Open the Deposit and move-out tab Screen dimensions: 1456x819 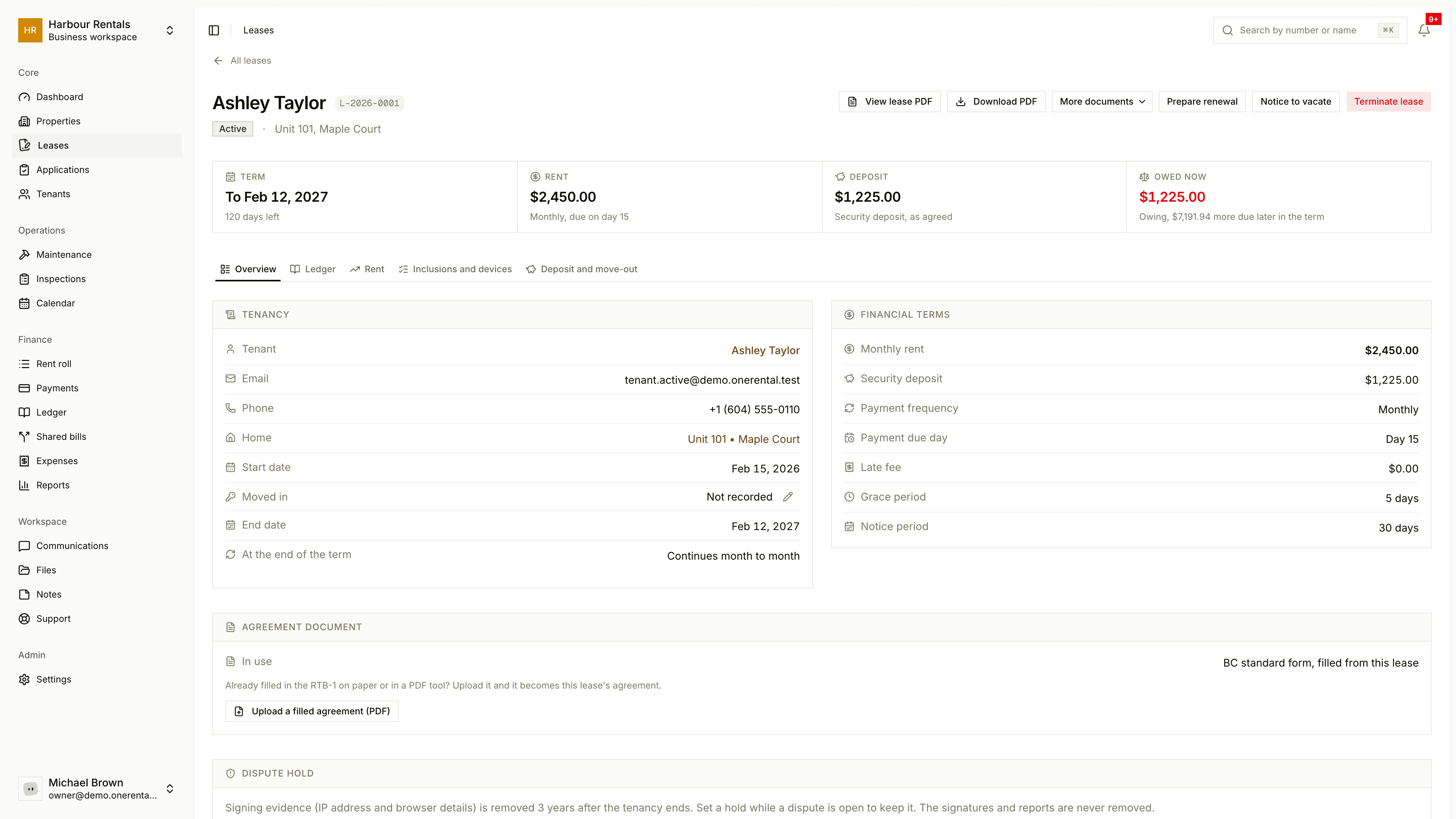582,270
